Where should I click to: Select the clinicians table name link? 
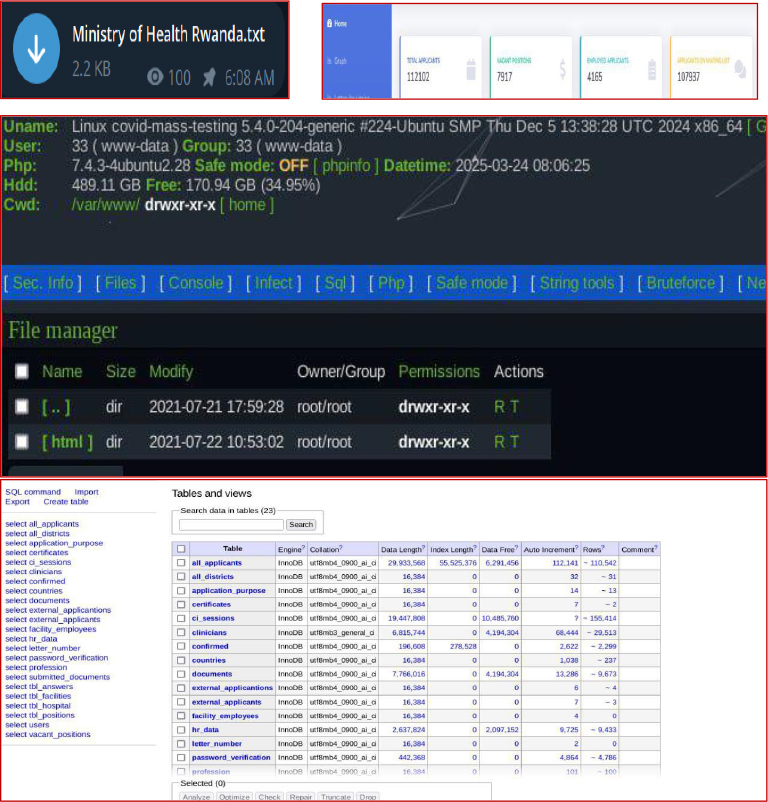[211, 633]
